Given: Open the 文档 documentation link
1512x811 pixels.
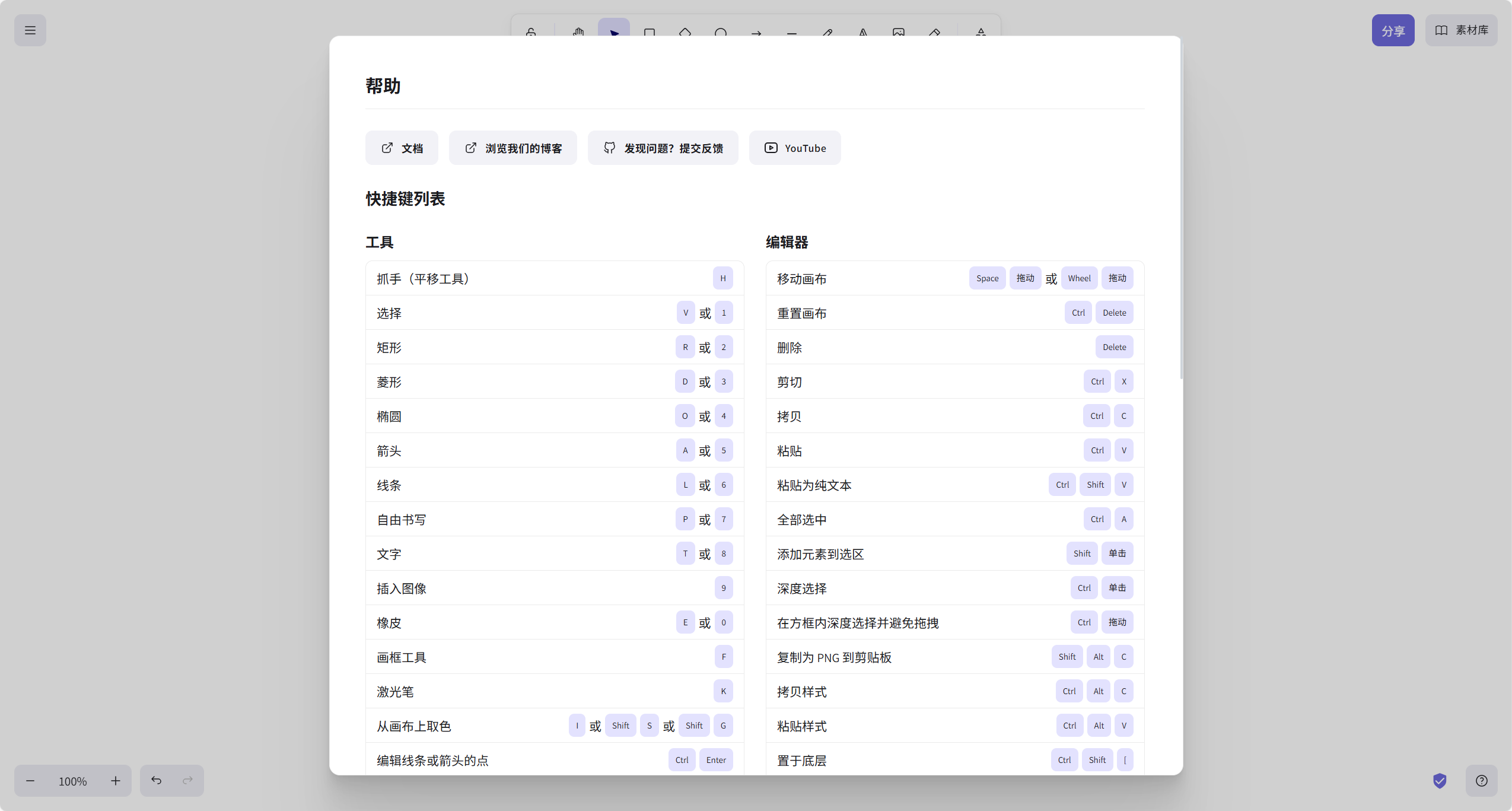Looking at the screenshot, I should 402,148.
